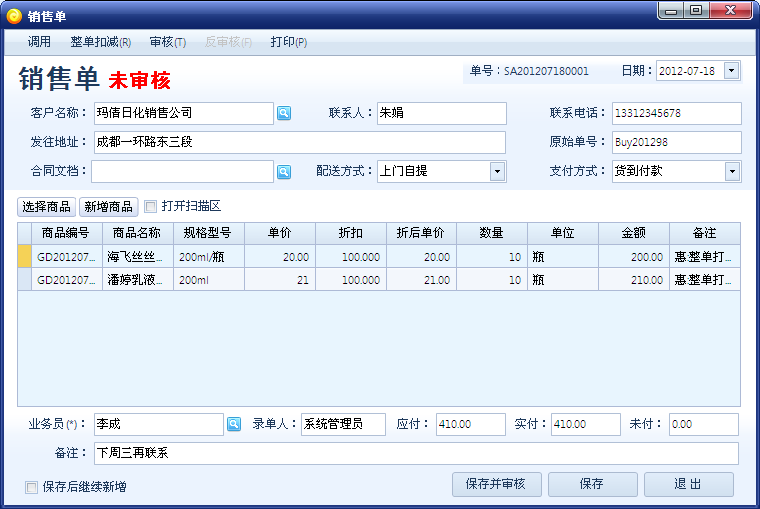
Task: Click the 规格型号 column header
Action: 209,233
